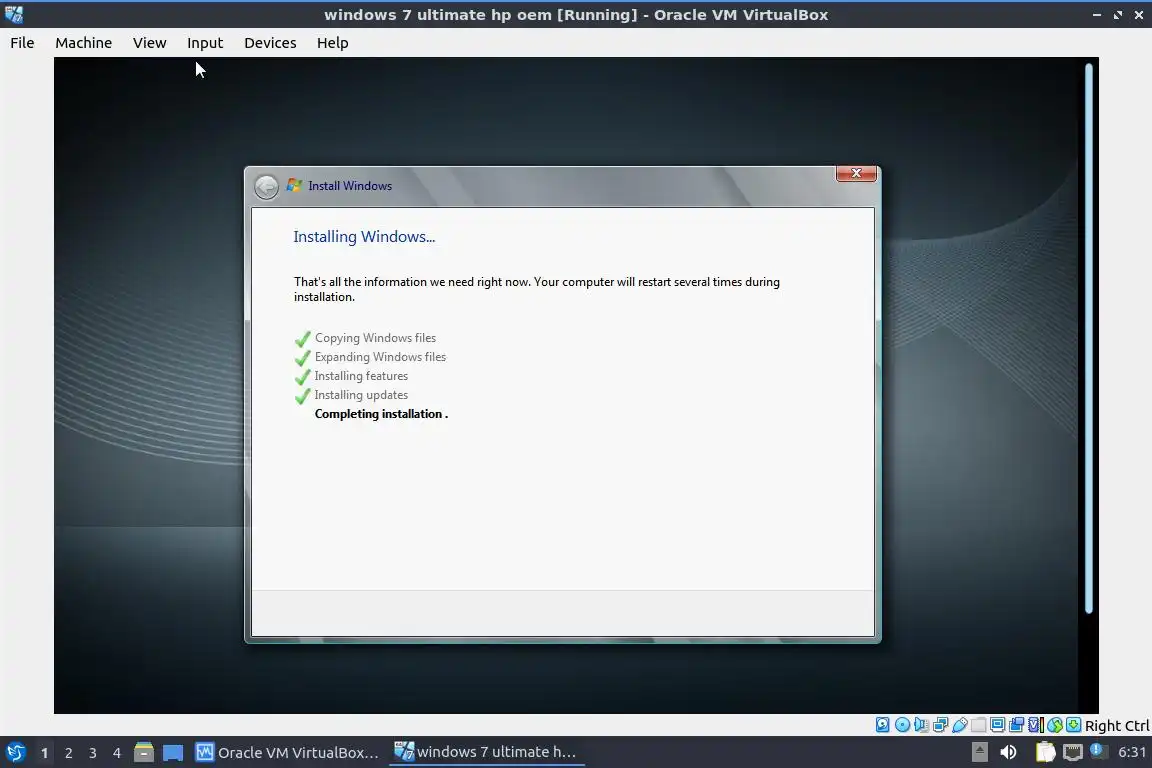The image size is (1152, 768).
Task: Open the Help menu
Action: pyautogui.click(x=333, y=43)
